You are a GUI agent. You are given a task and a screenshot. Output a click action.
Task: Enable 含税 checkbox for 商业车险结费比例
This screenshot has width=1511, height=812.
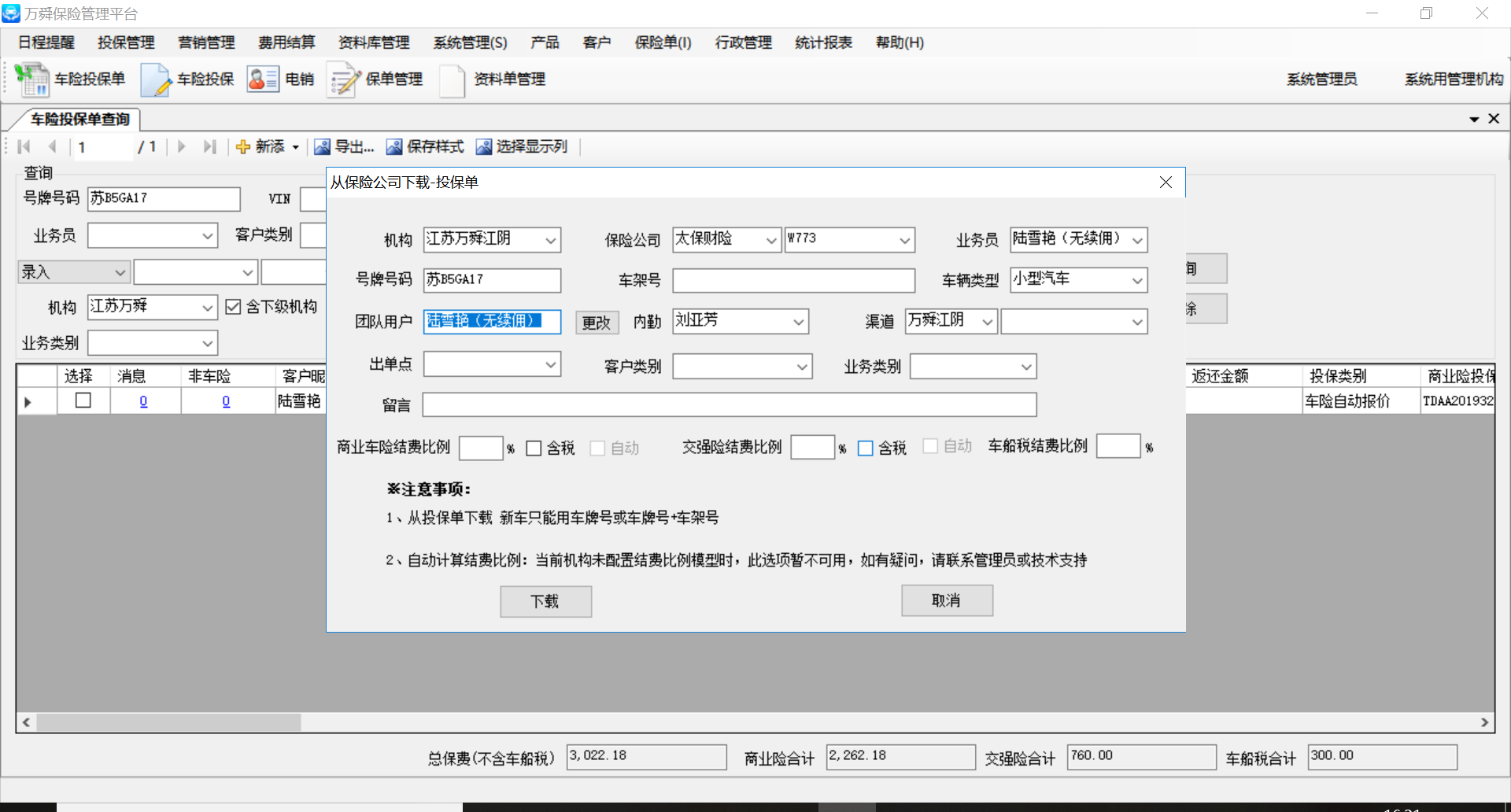pos(534,448)
